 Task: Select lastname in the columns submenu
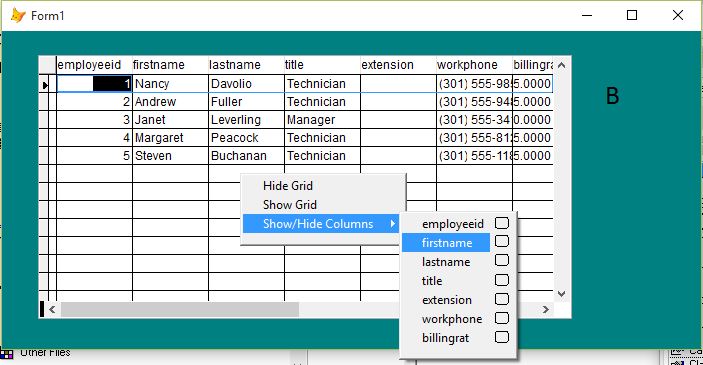(446, 262)
